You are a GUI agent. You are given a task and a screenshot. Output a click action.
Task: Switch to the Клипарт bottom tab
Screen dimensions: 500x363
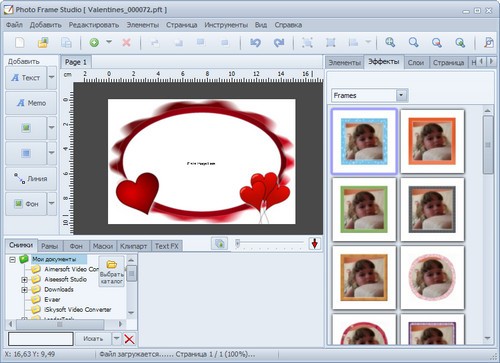tap(133, 246)
